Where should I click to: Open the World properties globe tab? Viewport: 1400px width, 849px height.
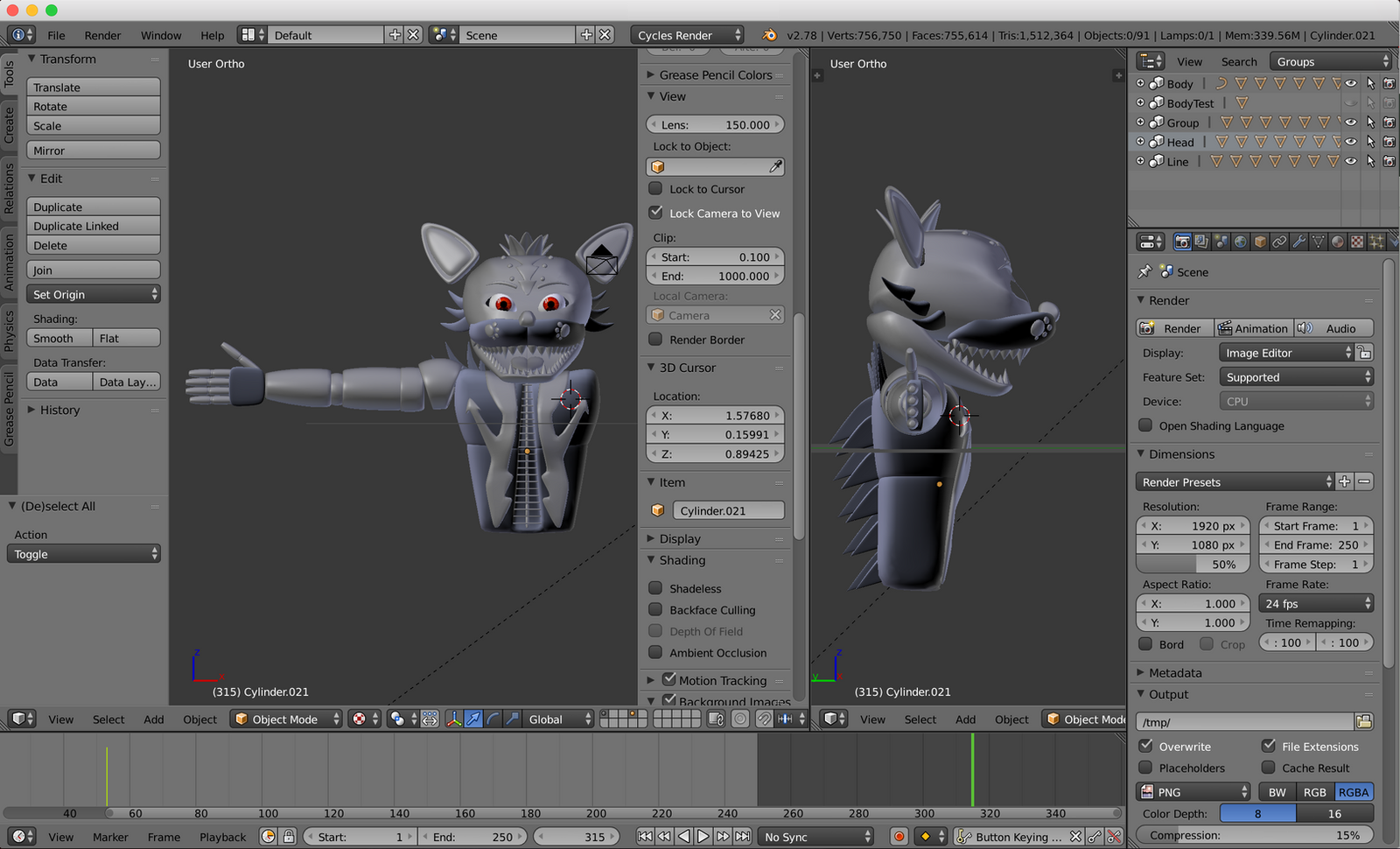click(x=1240, y=242)
